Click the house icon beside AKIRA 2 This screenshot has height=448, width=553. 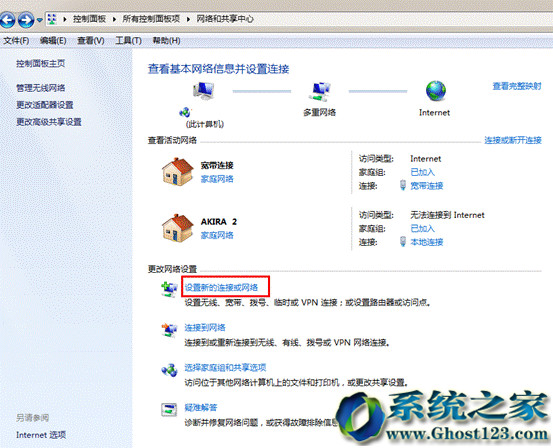click(177, 228)
